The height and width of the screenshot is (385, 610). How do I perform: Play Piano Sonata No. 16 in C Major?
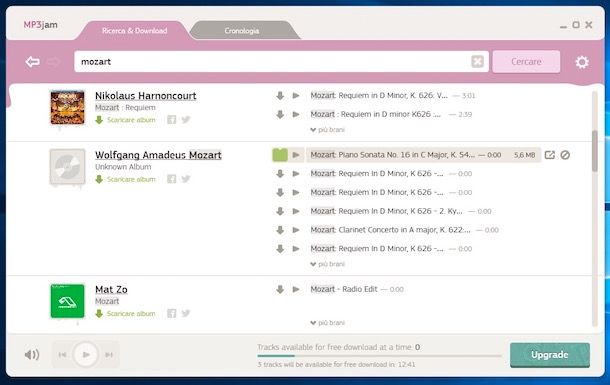click(x=296, y=155)
